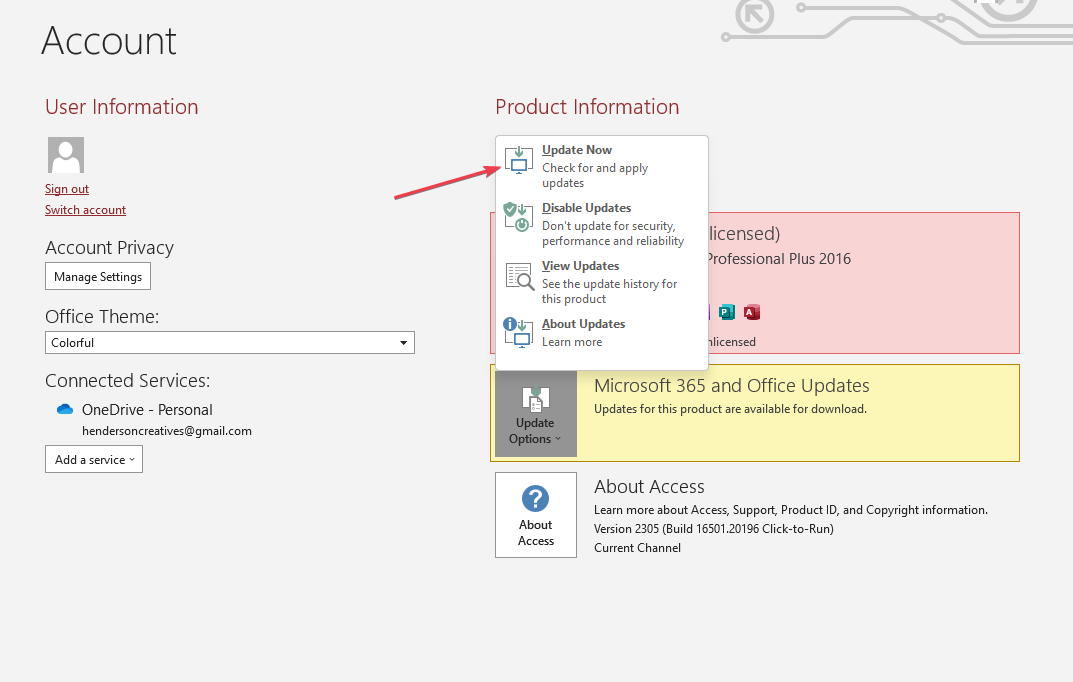Click the Professional Plus 2016 product text
Image resolution: width=1073 pixels, height=682 pixels.
point(779,259)
